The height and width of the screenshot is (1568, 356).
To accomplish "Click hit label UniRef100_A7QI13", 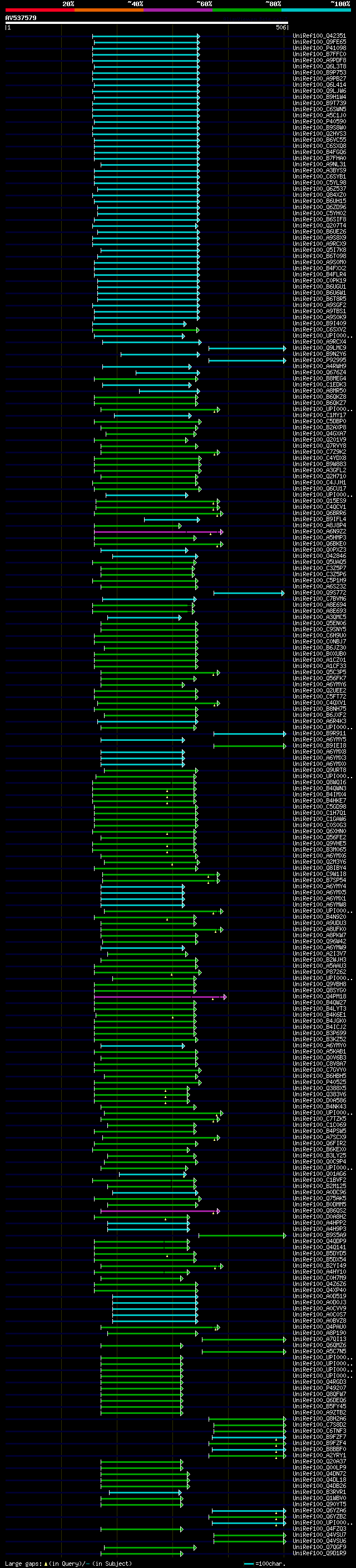I will point(319,1339).
